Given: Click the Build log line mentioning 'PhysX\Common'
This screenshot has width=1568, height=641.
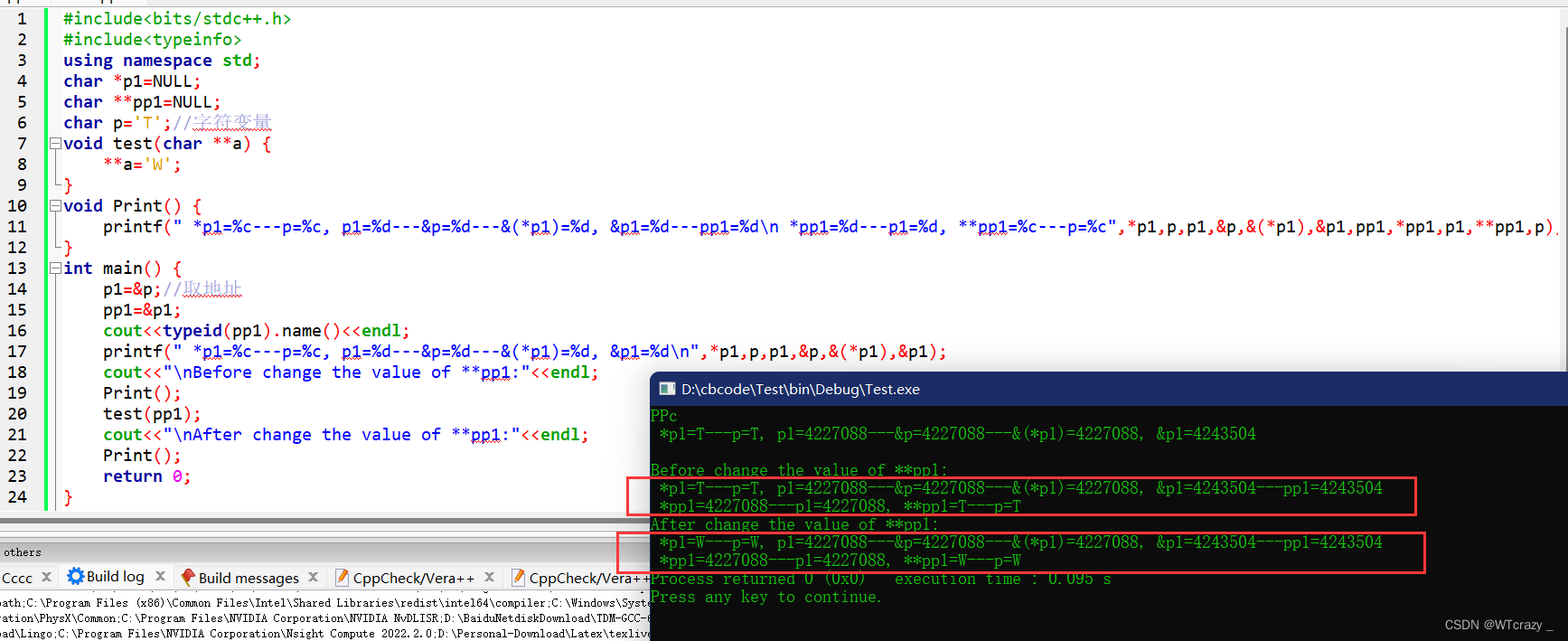Looking at the screenshot, I should (x=325, y=618).
